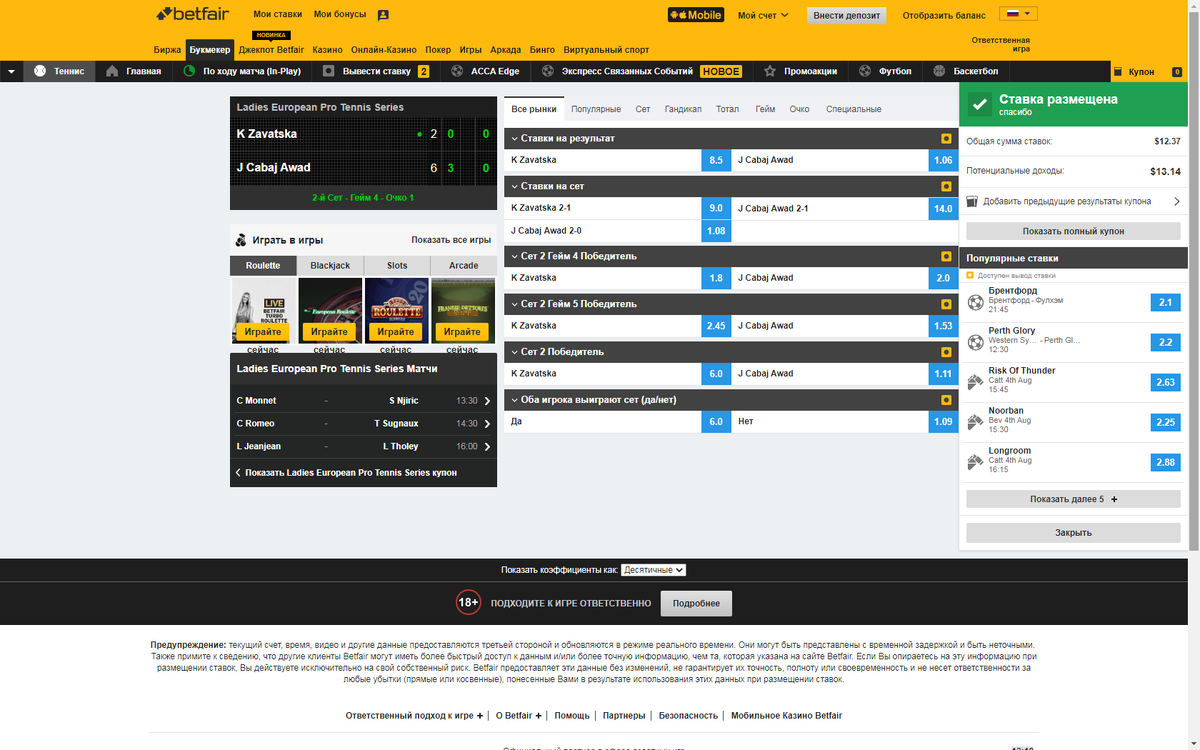The image size is (1200, 750).
Task: Collapse the Ставки на результат market
Action: [514, 138]
